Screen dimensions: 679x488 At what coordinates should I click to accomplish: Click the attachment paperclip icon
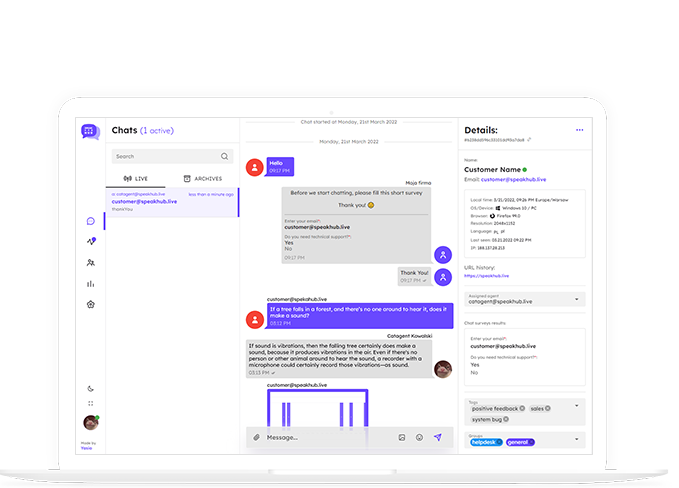point(256,437)
